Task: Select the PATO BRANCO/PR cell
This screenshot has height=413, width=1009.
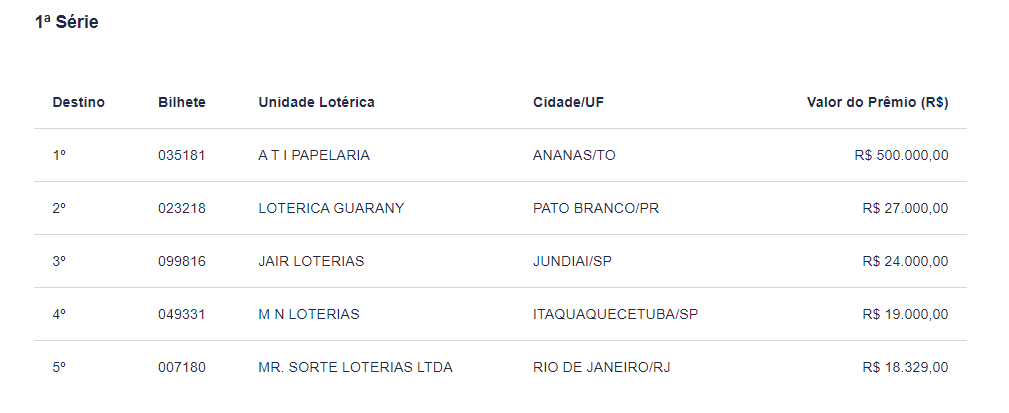Action: coord(596,208)
